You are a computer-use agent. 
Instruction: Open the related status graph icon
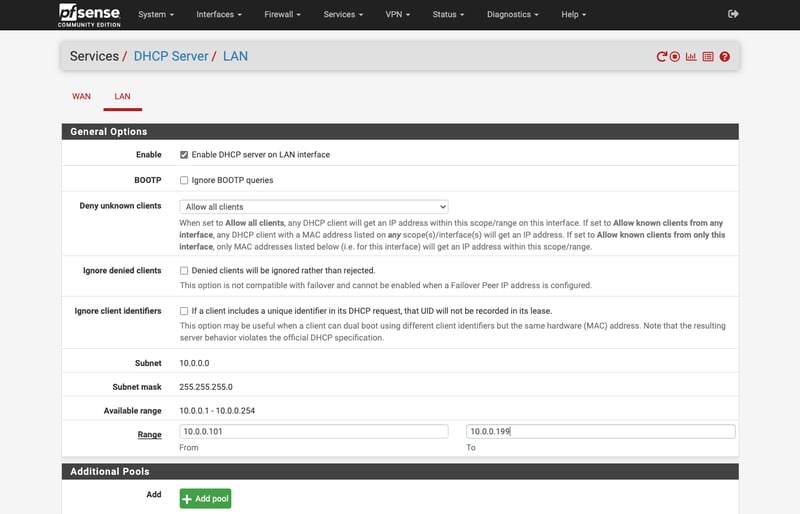[x=691, y=57]
